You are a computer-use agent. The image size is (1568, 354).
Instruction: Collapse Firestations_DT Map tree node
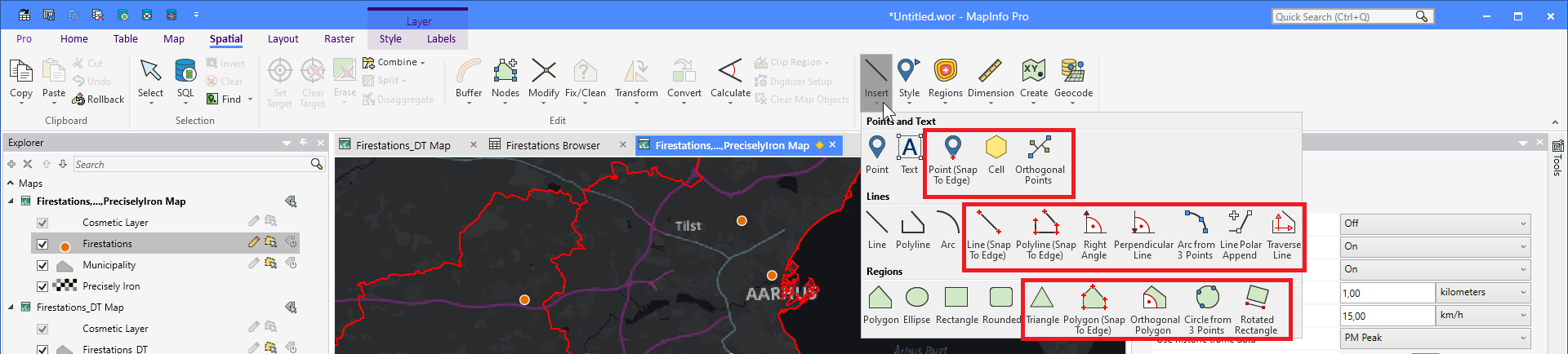click(11, 308)
